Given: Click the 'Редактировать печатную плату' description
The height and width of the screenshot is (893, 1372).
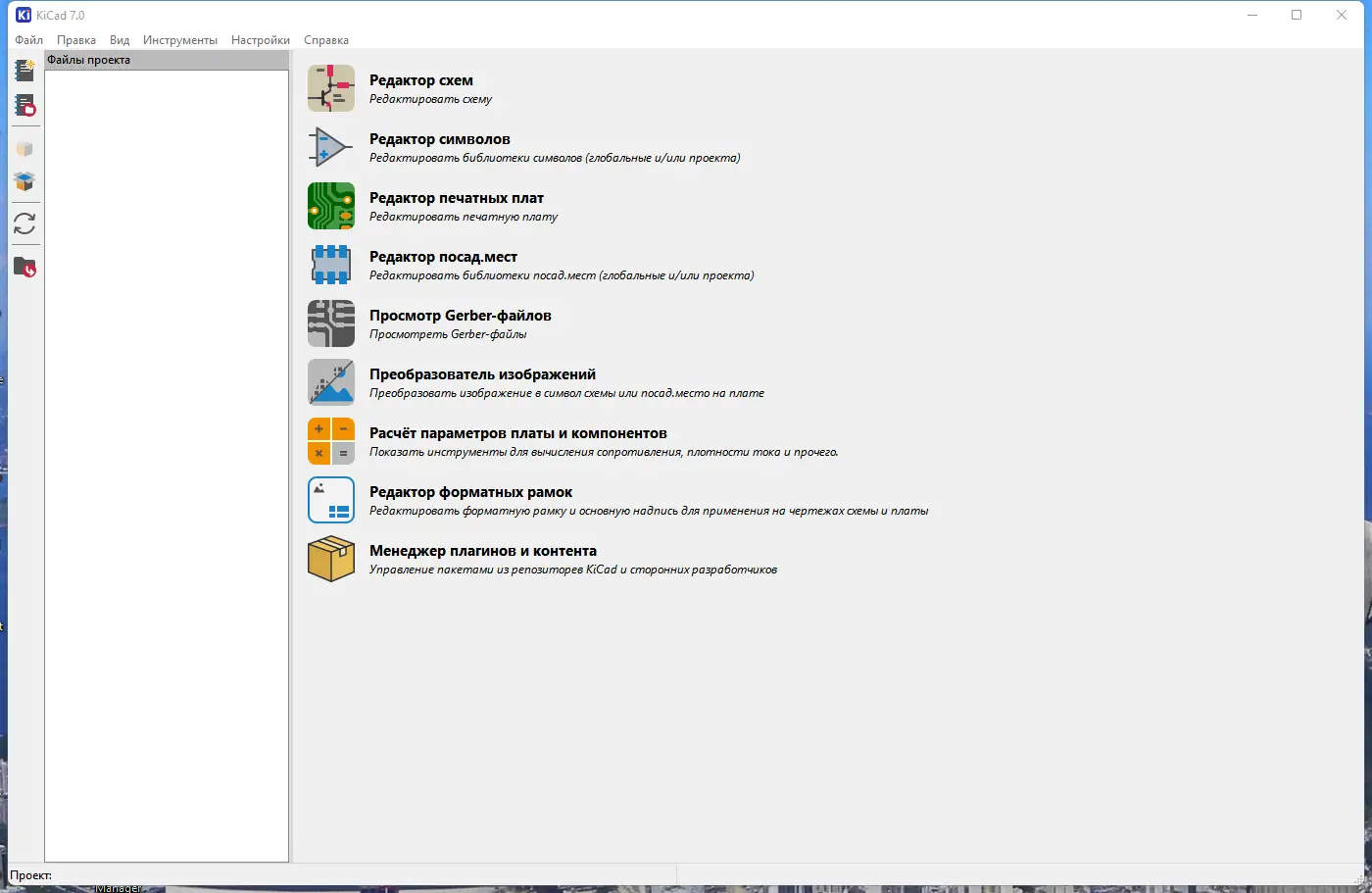Looking at the screenshot, I should [464, 217].
